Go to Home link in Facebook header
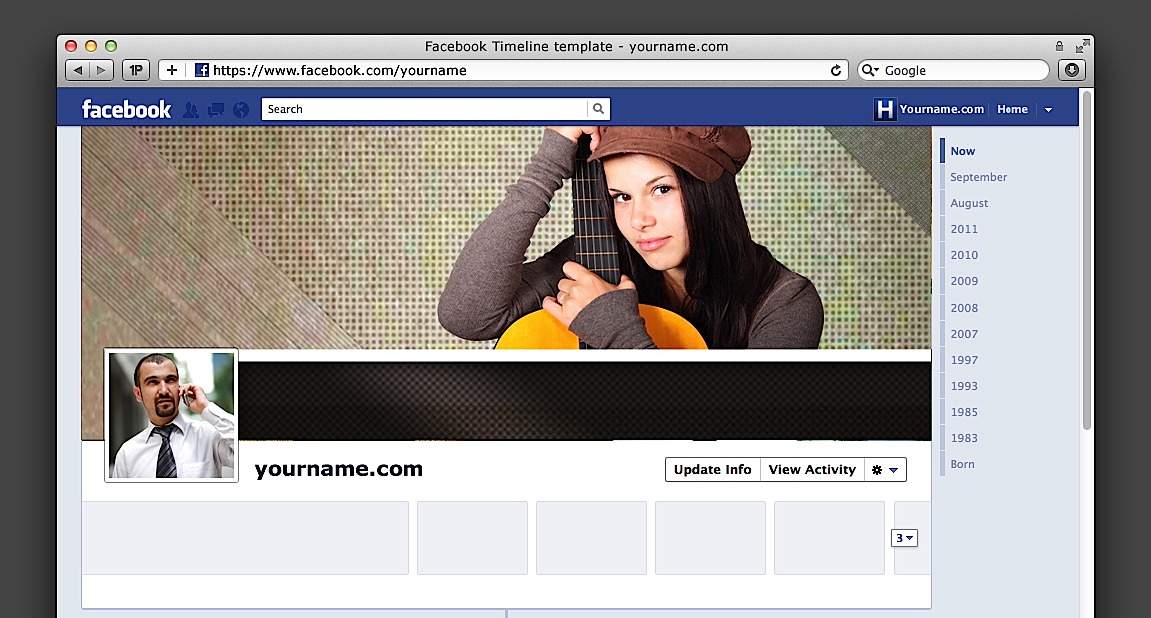 1012,109
